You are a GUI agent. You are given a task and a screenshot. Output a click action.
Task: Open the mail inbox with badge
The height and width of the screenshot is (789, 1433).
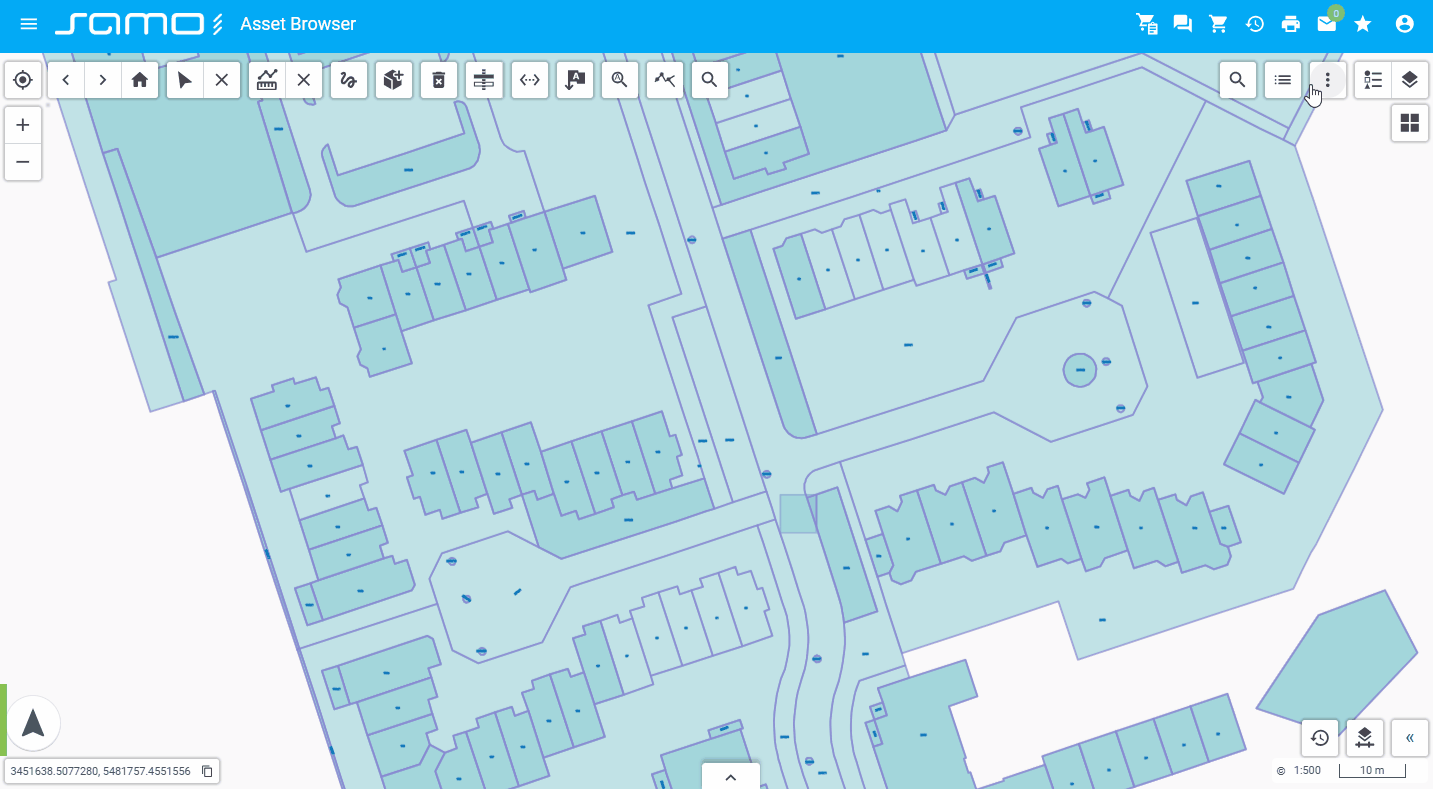click(x=1327, y=24)
